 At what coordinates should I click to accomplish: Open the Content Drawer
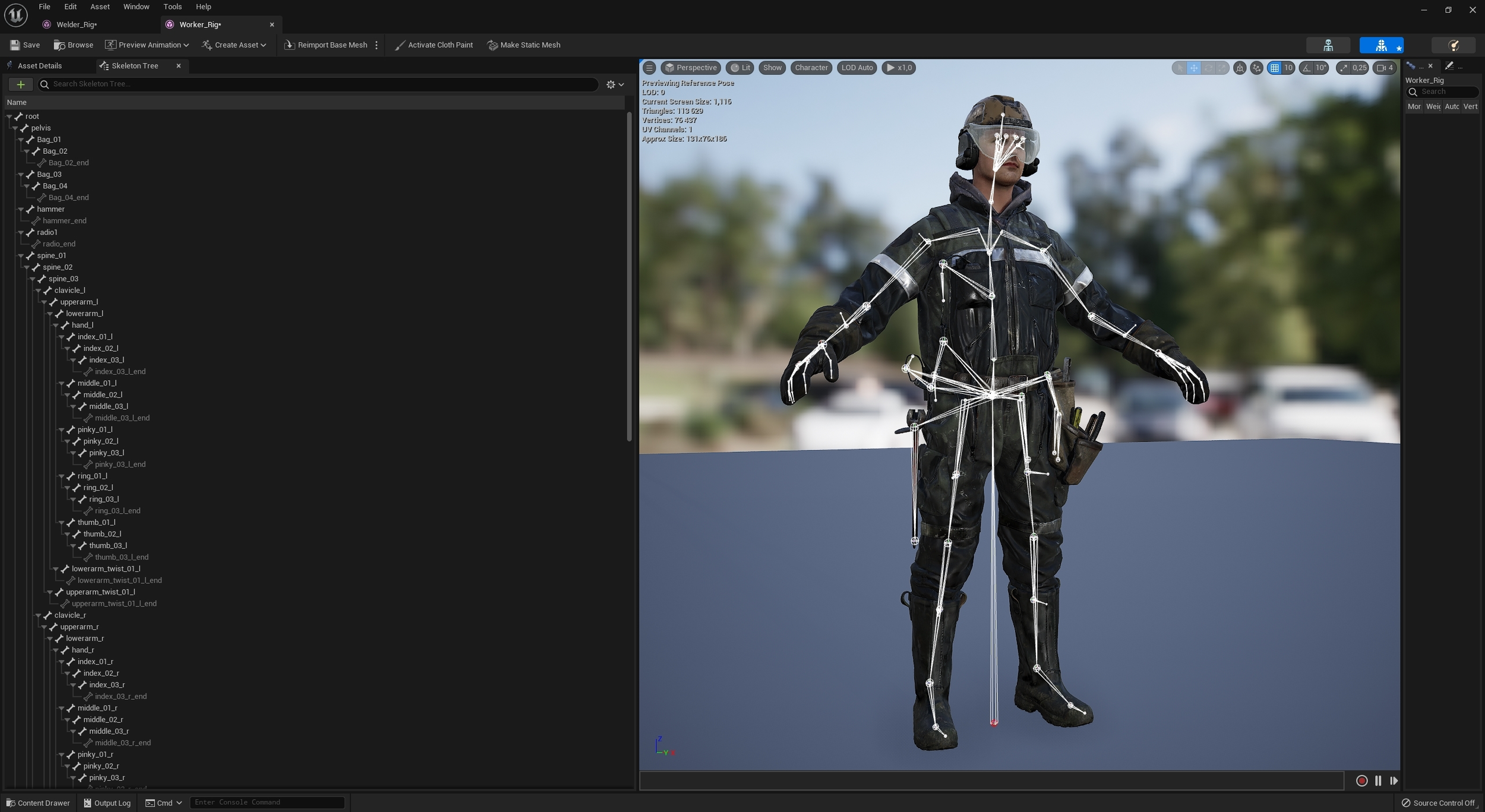pos(37,802)
